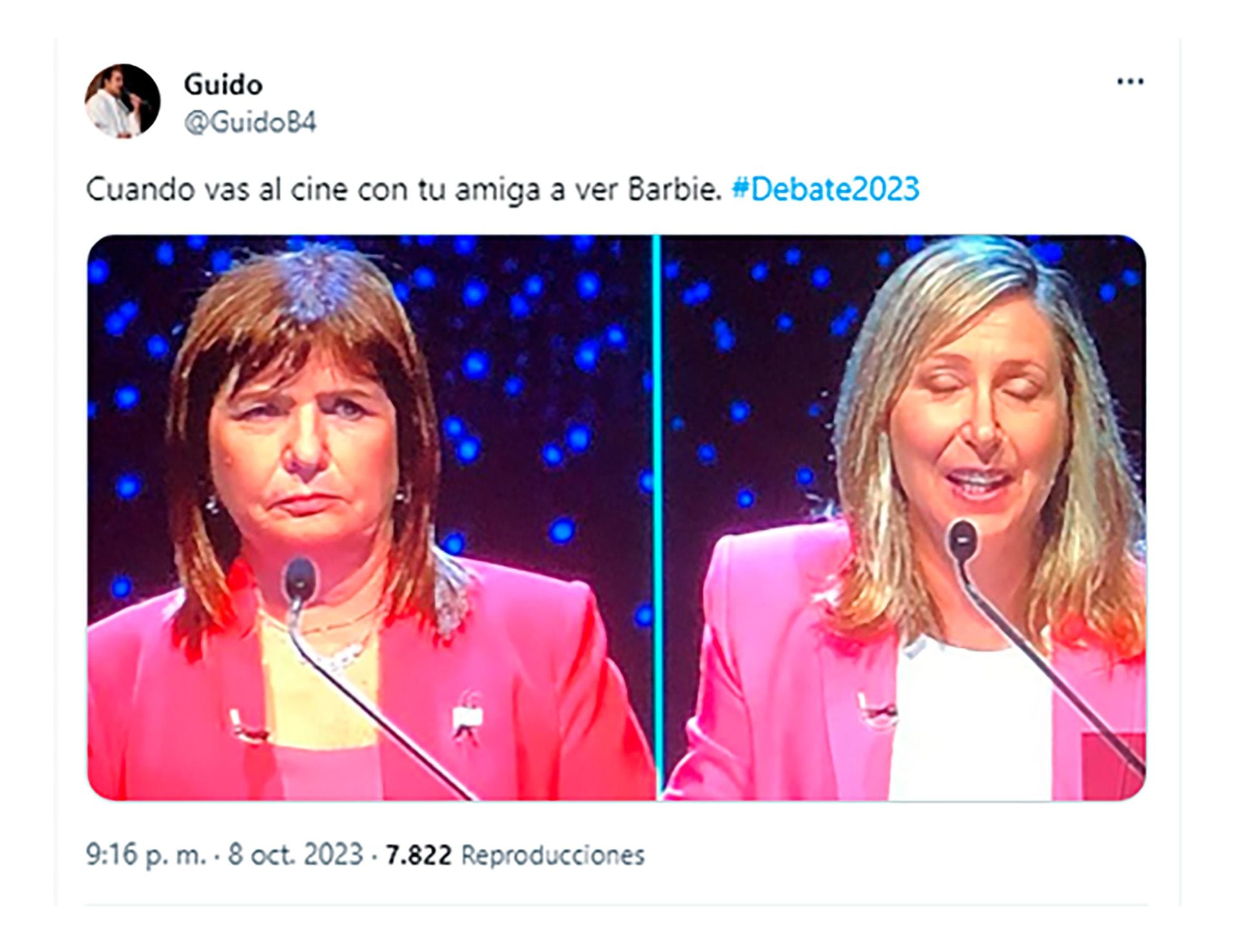Click the Reproducciones label
The width and height of the screenshot is (1238, 952).
coord(553,855)
